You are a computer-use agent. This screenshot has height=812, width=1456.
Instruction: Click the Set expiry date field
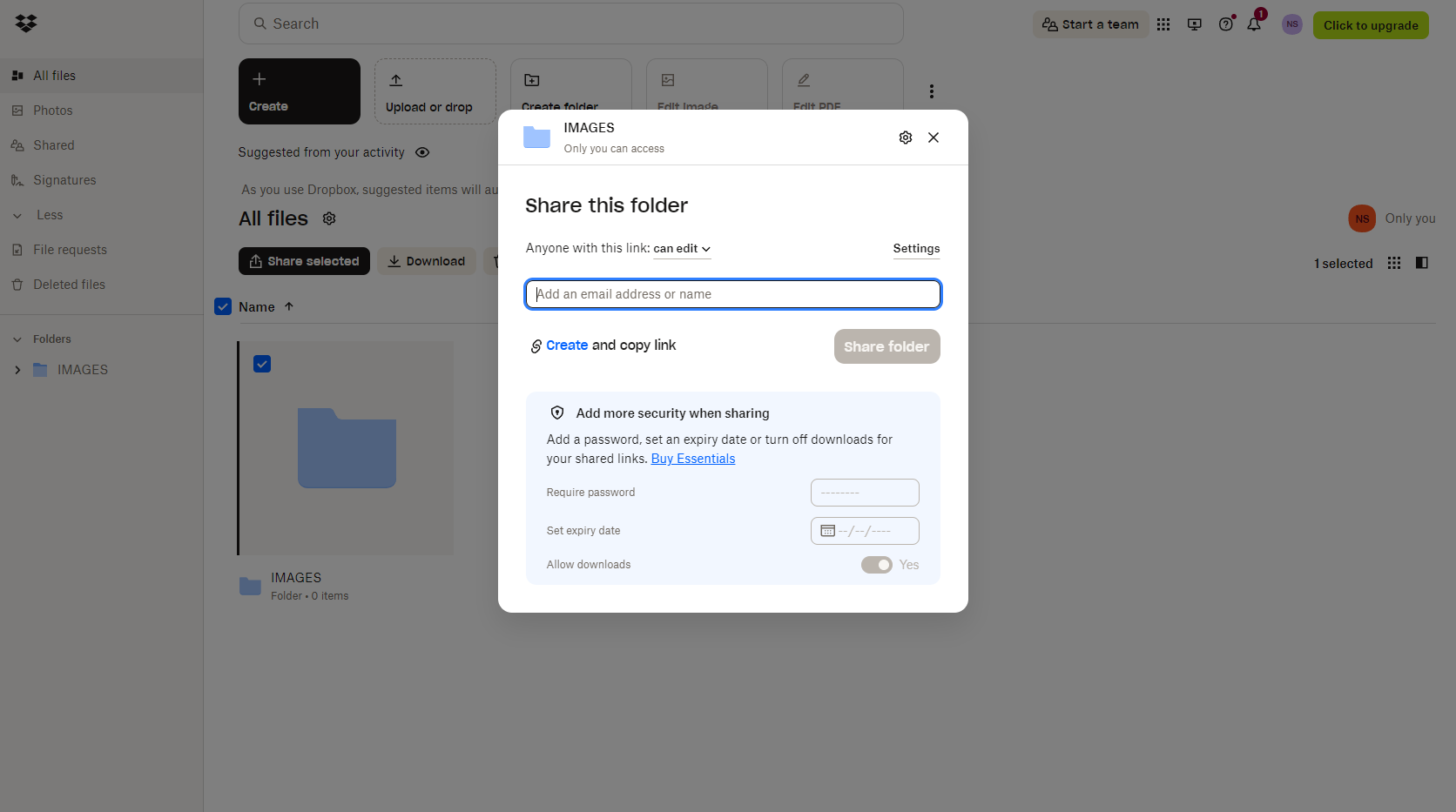(865, 531)
